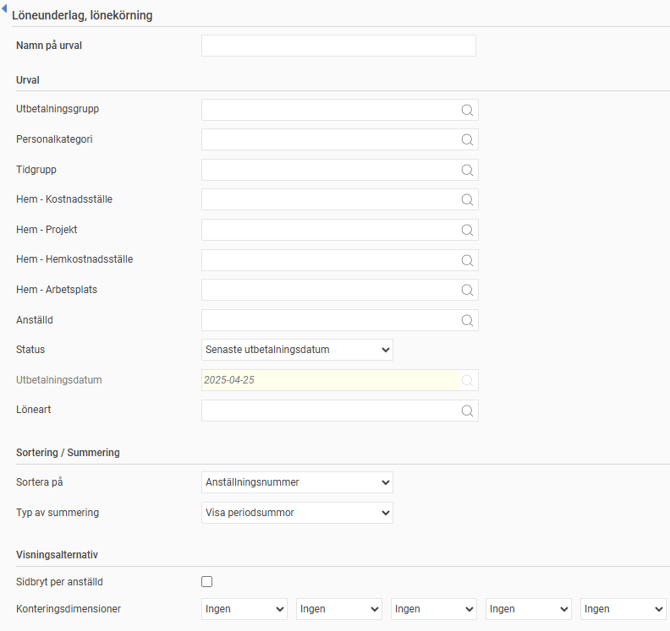Open first Konteringsdimensioner dropdown
This screenshot has height=631, width=670.
coord(245,609)
